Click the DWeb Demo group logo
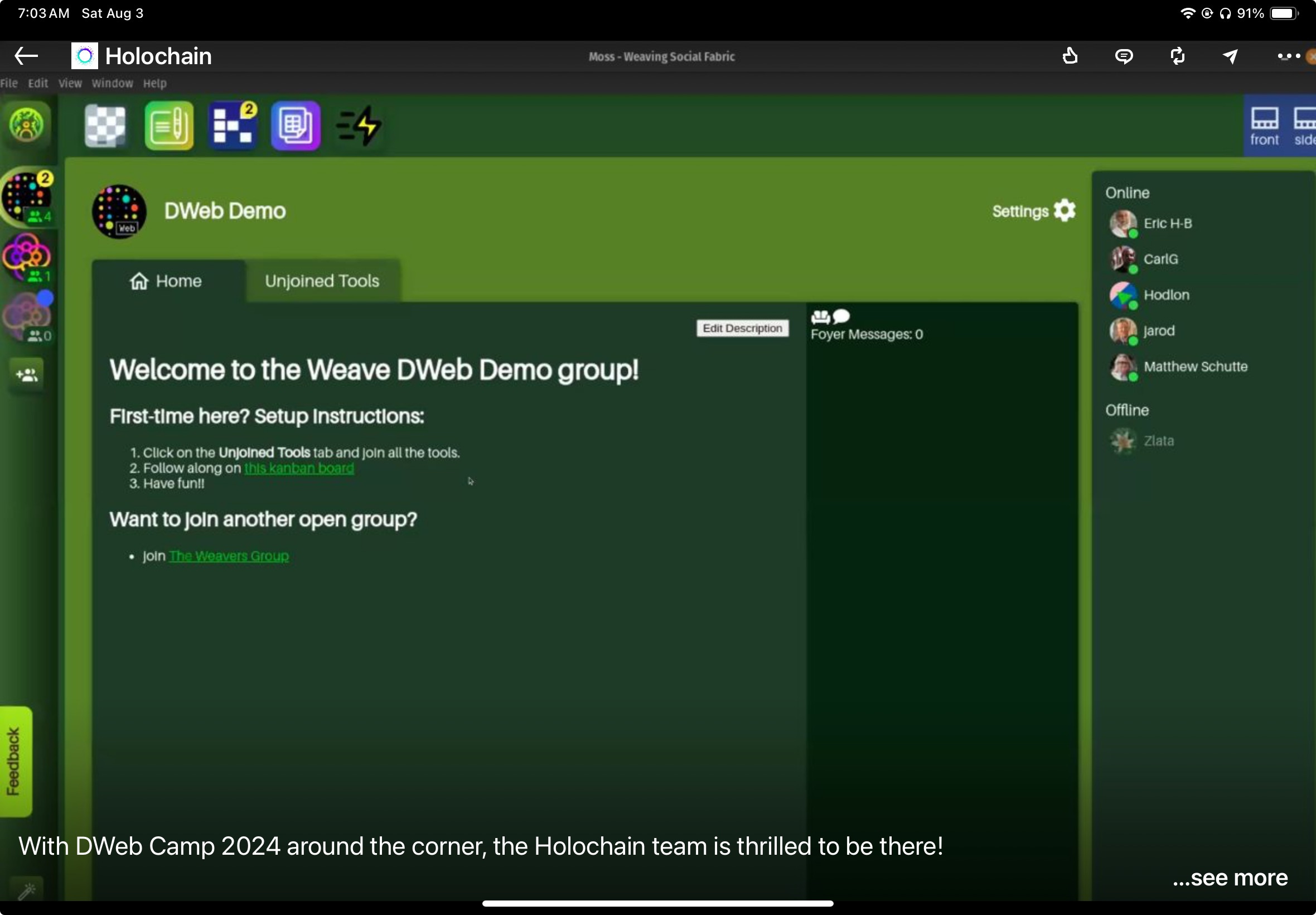The width and height of the screenshot is (1316, 915). [119, 211]
